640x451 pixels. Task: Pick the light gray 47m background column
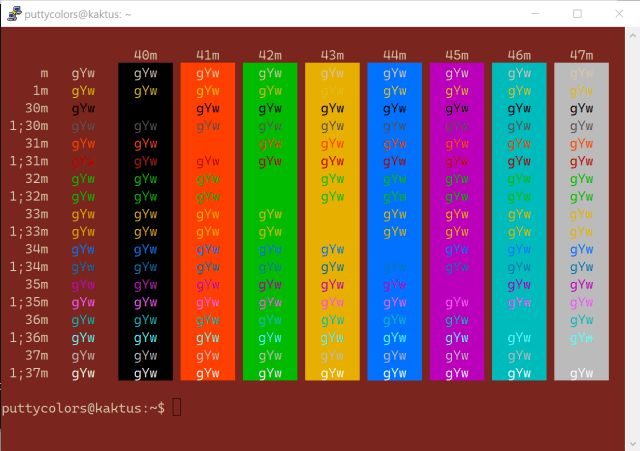coord(581,222)
